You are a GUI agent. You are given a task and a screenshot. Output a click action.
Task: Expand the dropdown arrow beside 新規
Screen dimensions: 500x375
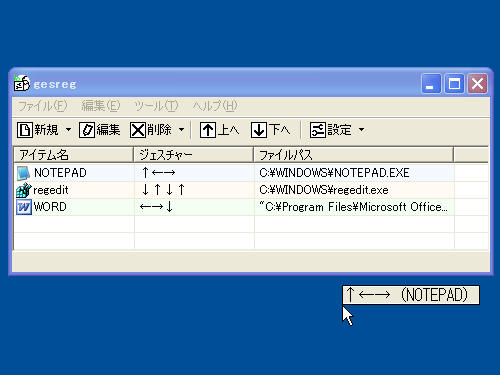(68, 129)
